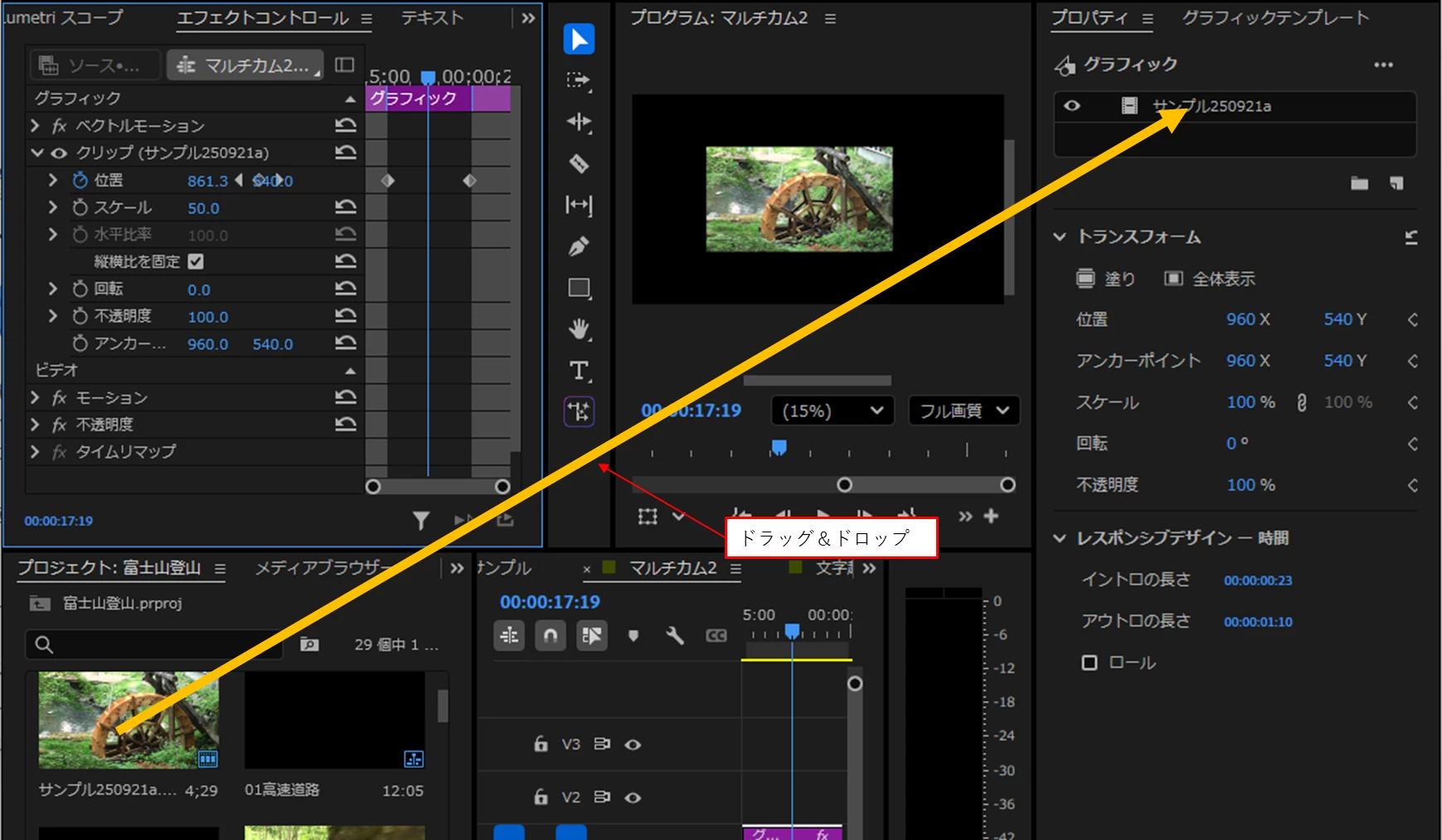Open the three-dot menu beside グラフィック
Screen dimensions: 1442x840
[x=1383, y=65]
